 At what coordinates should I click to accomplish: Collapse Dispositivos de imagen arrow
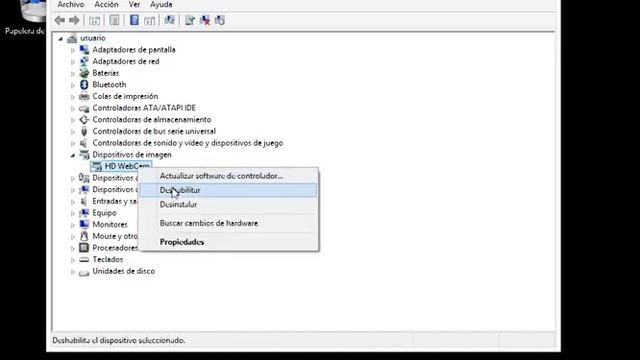(73, 156)
